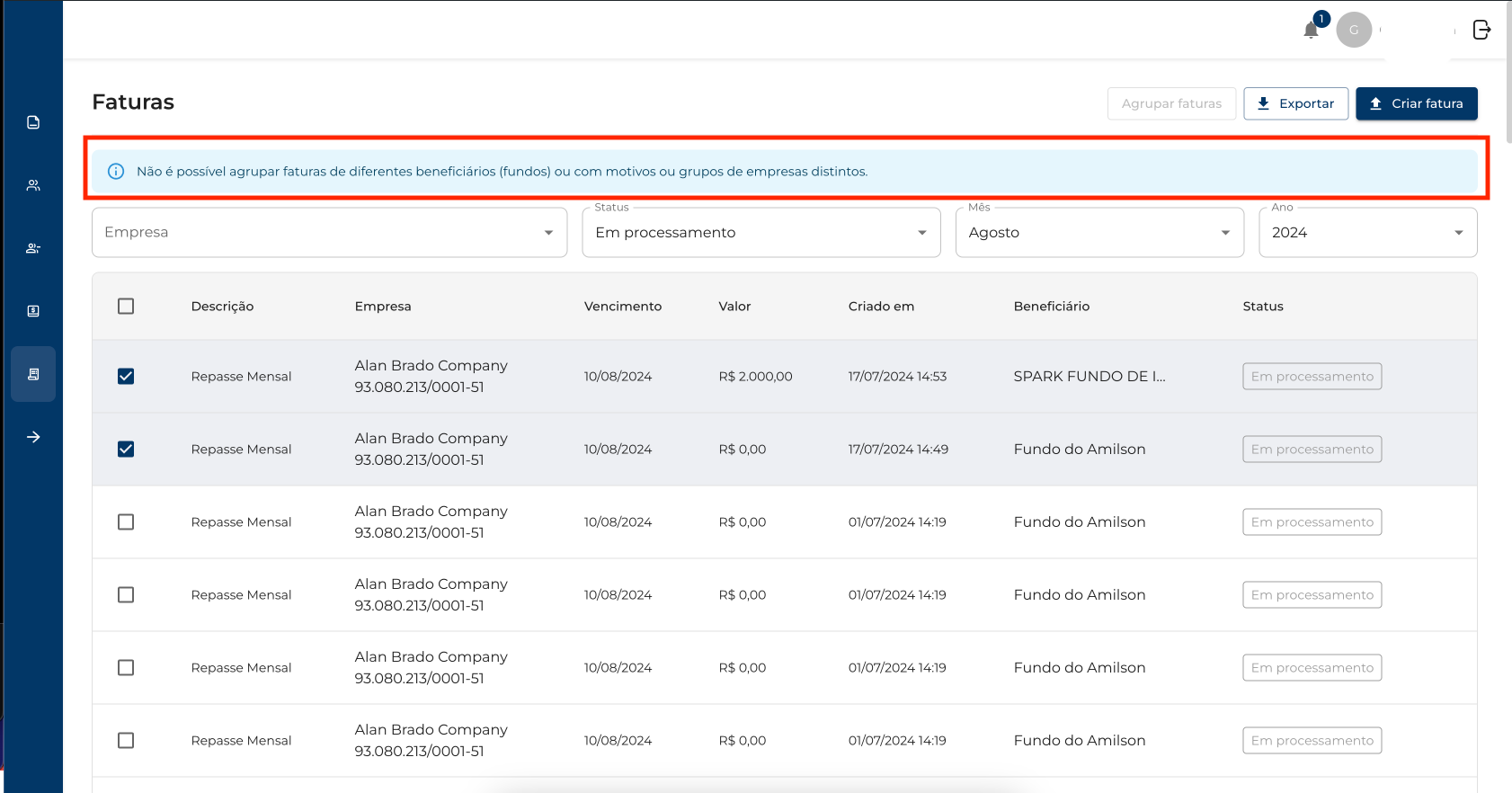Viewport: 1512px width, 793px height.
Task: Open notifications bell with badge
Action: 1312,30
